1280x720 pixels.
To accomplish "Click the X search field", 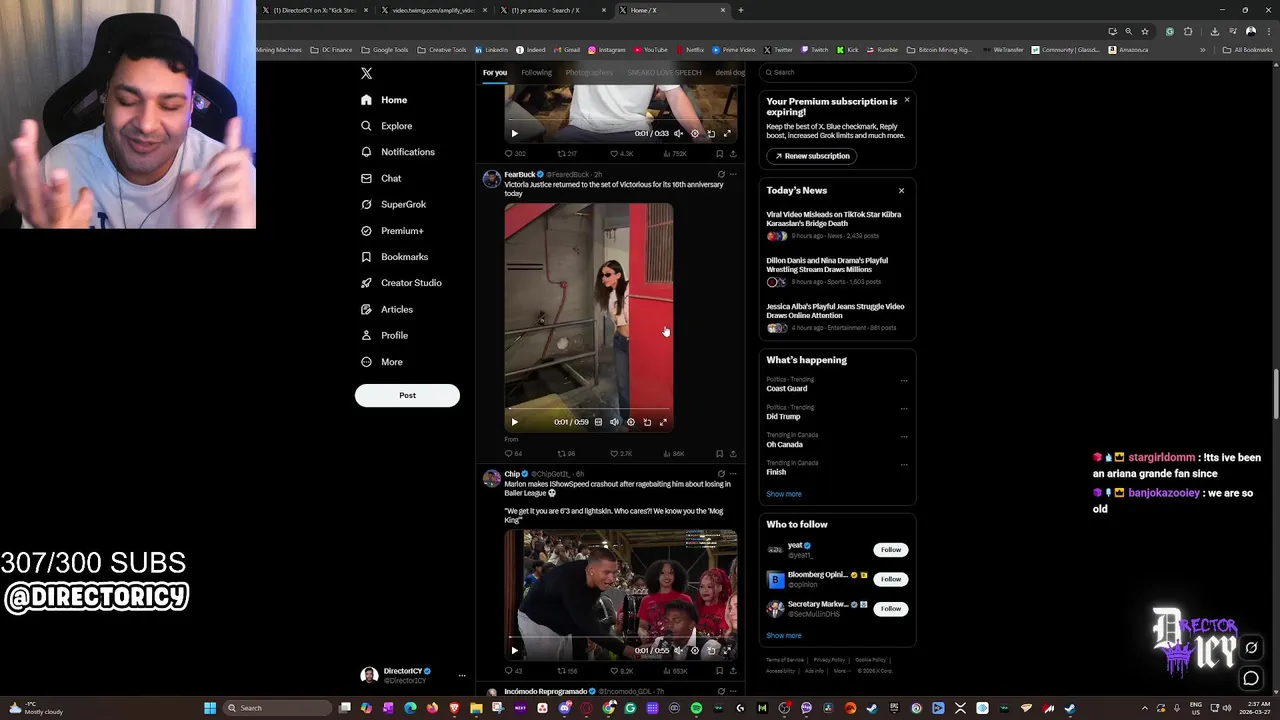I will (838, 72).
